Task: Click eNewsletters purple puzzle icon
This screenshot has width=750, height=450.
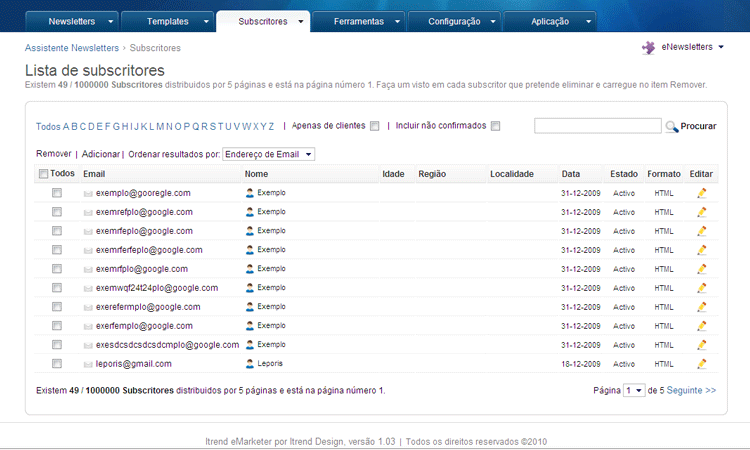Action: (x=649, y=47)
